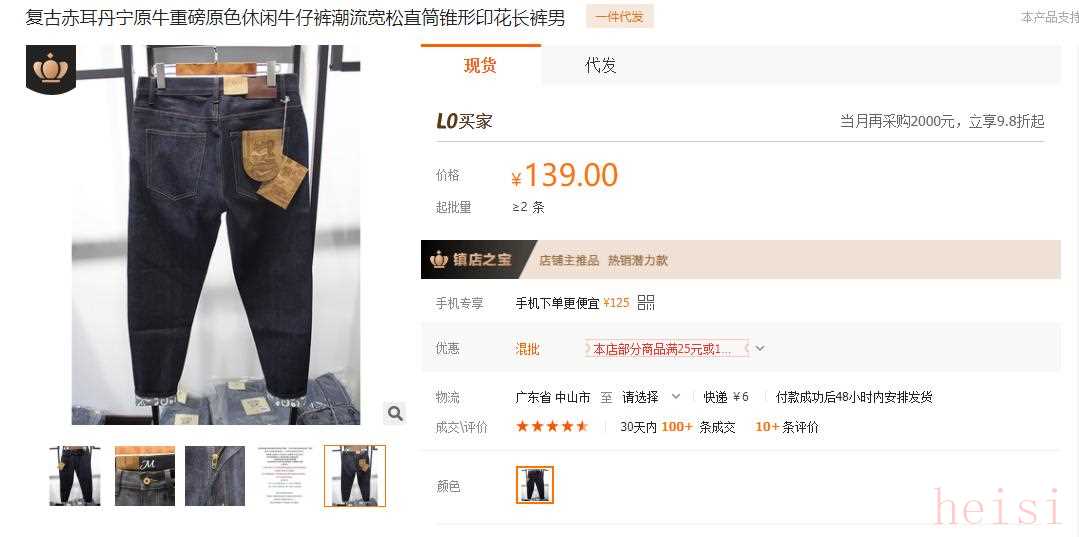Expand the 优惠 coupon chevron arrow
Viewport: 1079px width, 537px height.
[x=760, y=348]
